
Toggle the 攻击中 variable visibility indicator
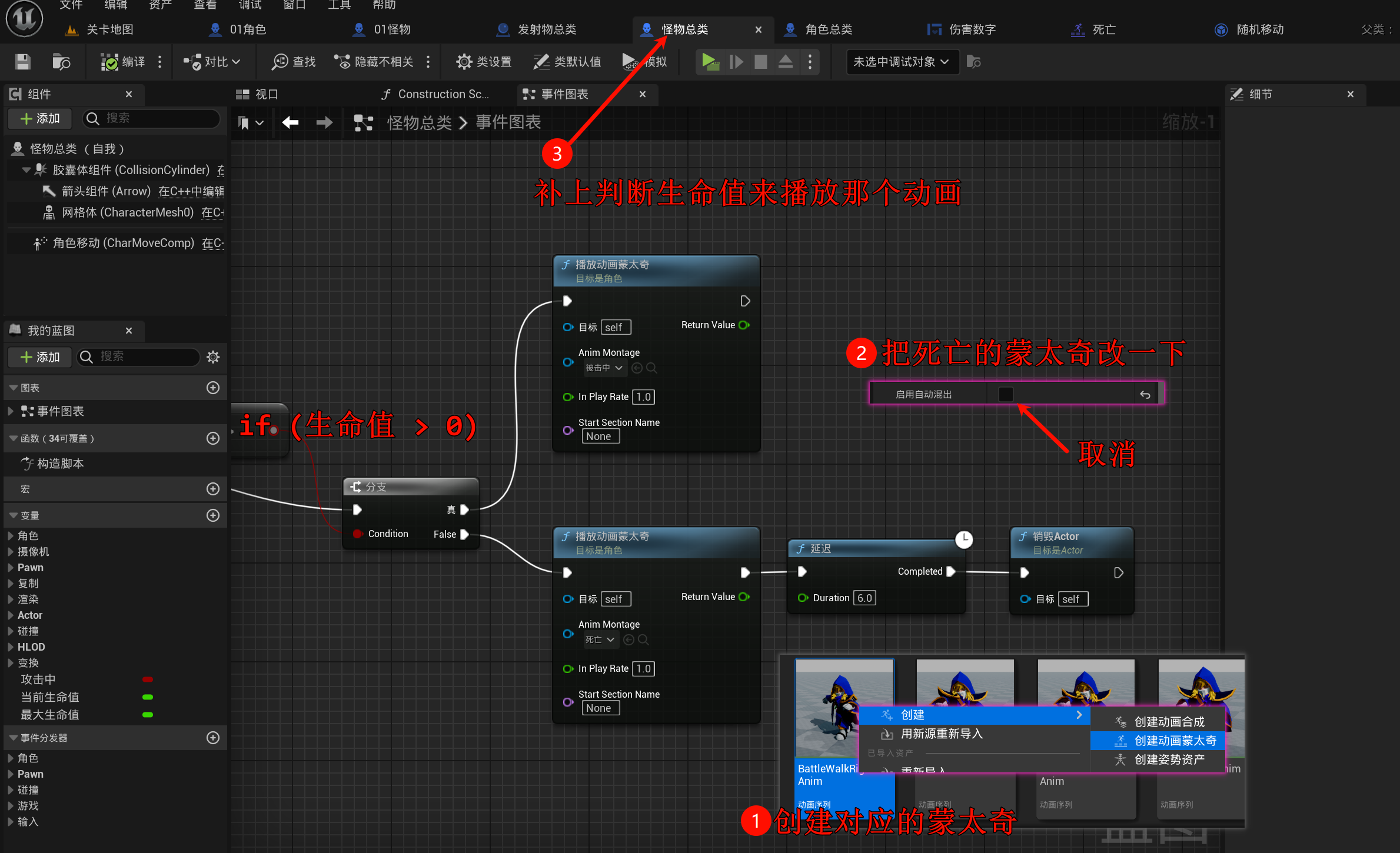pos(148,679)
